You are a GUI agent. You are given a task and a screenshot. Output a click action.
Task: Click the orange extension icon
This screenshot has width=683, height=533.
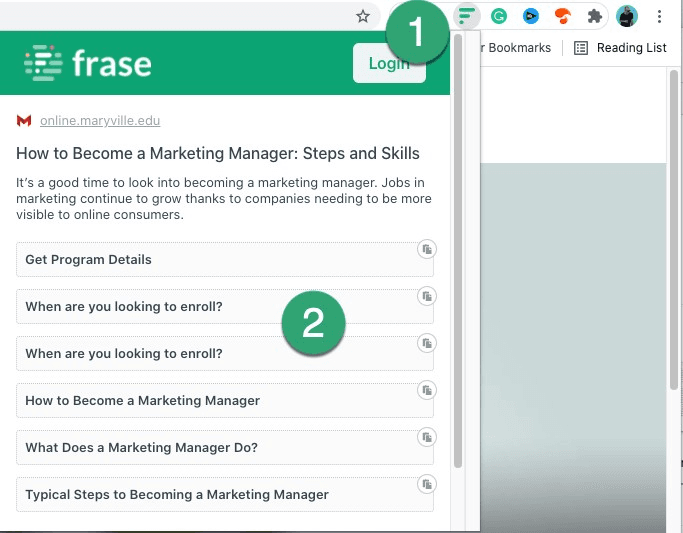(x=562, y=17)
